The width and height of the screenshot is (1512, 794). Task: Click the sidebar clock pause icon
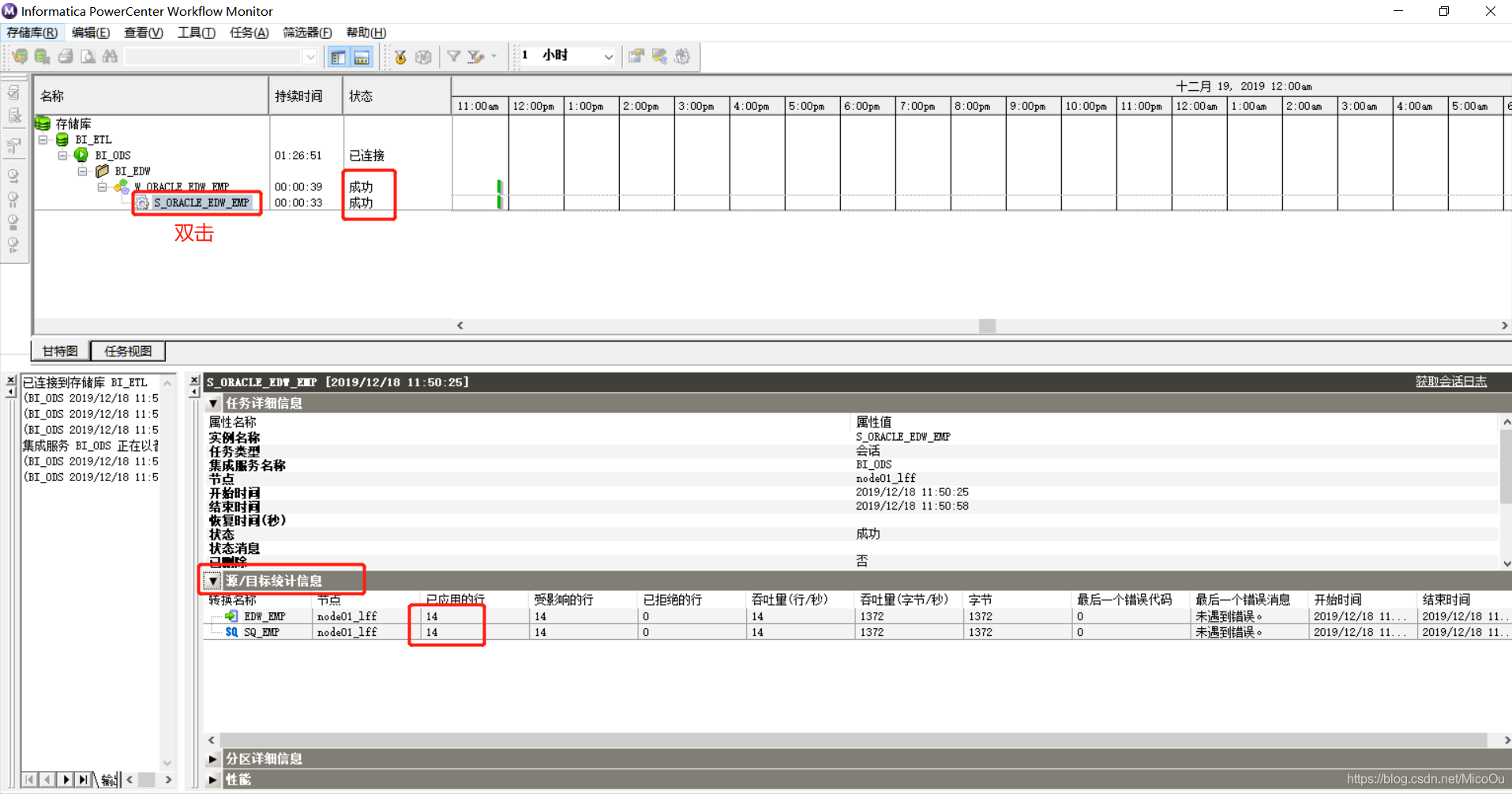click(x=13, y=199)
